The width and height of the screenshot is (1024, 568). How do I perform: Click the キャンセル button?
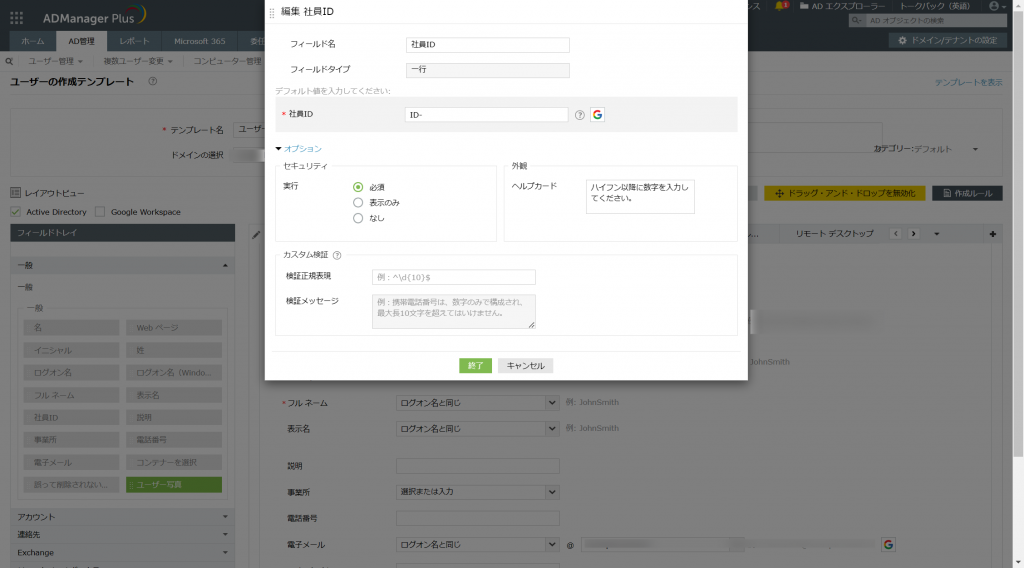526,366
